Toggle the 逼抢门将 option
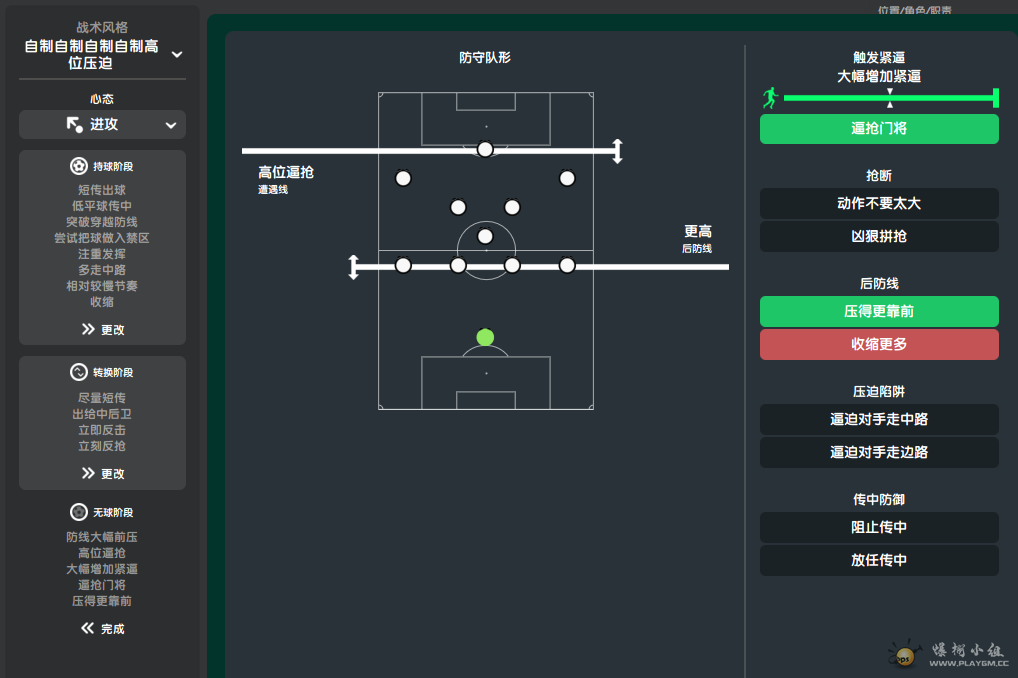Screen dimensions: 1018x678 879,129
